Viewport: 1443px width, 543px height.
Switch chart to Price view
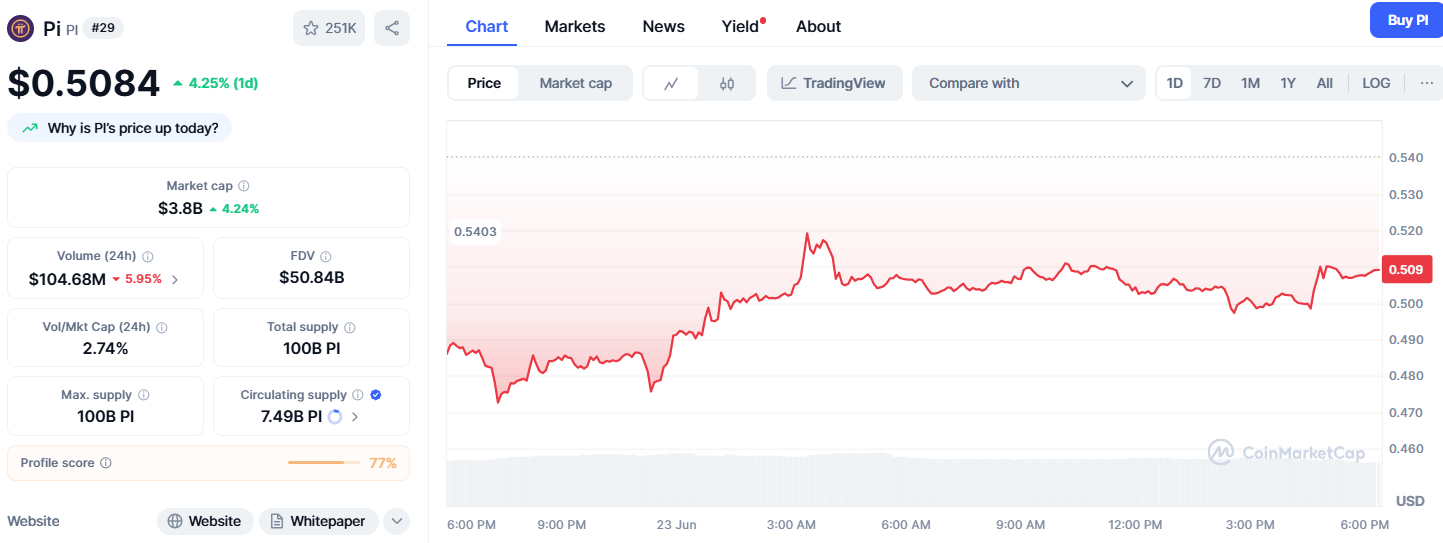tap(484, 83)
